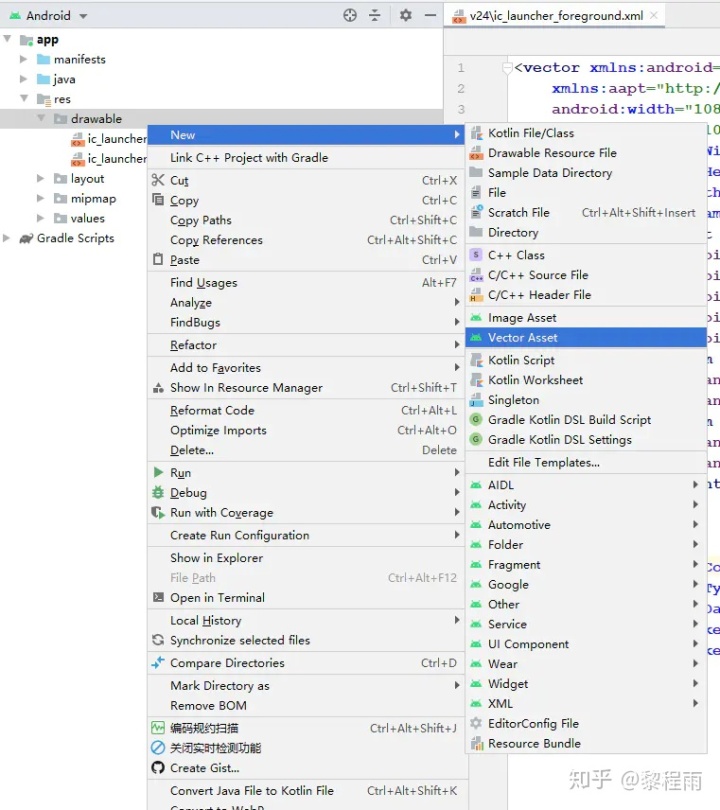Click C/C++ Source File icon
720x810 pixels.
(x=476, y=275)
